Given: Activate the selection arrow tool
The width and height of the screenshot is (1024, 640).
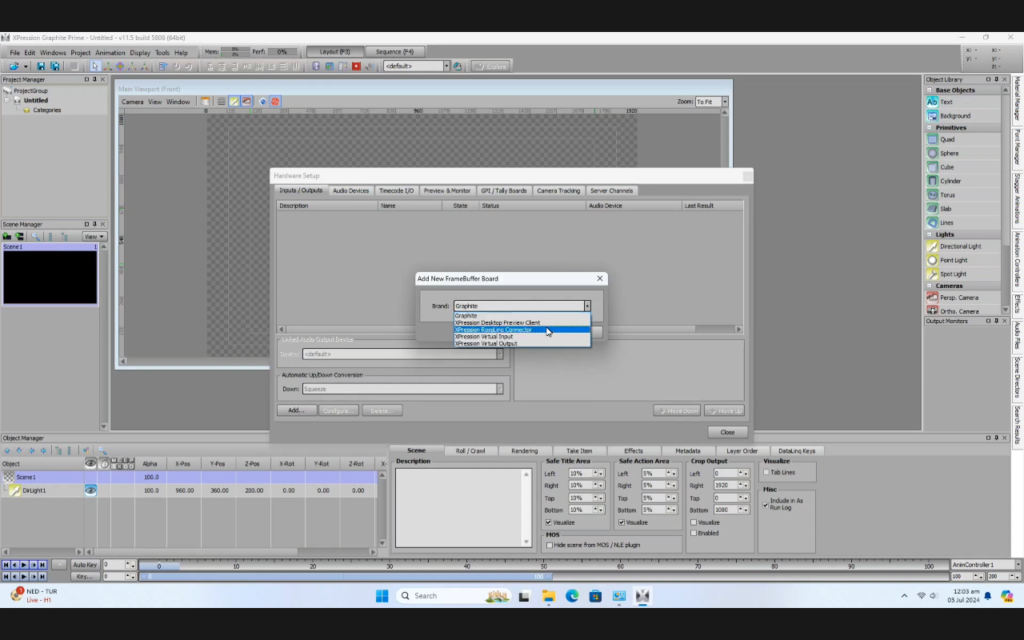Looking at the screenshot, I should coord(95,66).
